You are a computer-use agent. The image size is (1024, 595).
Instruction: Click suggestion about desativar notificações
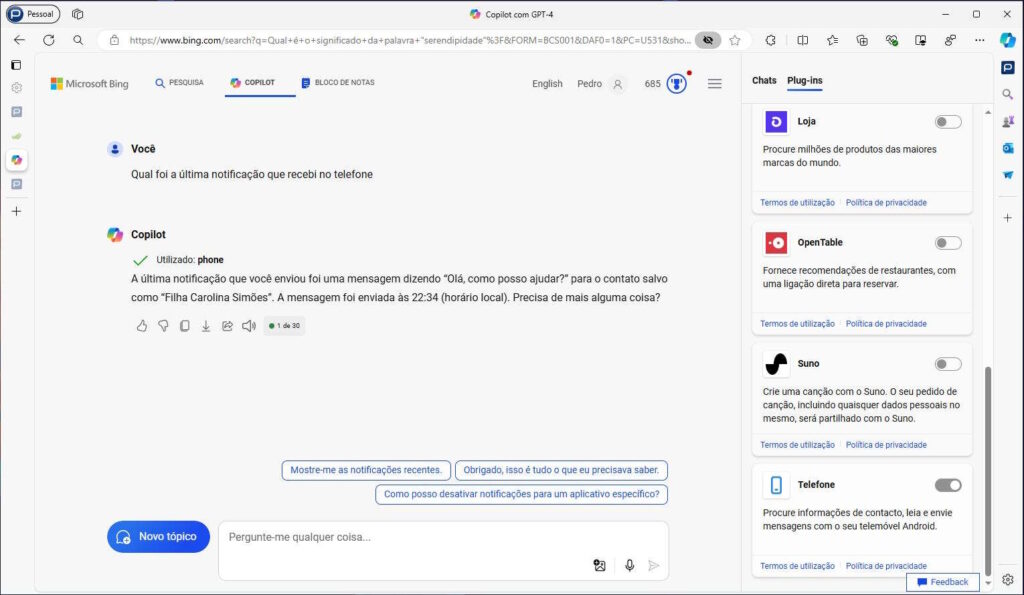(521, 494)
